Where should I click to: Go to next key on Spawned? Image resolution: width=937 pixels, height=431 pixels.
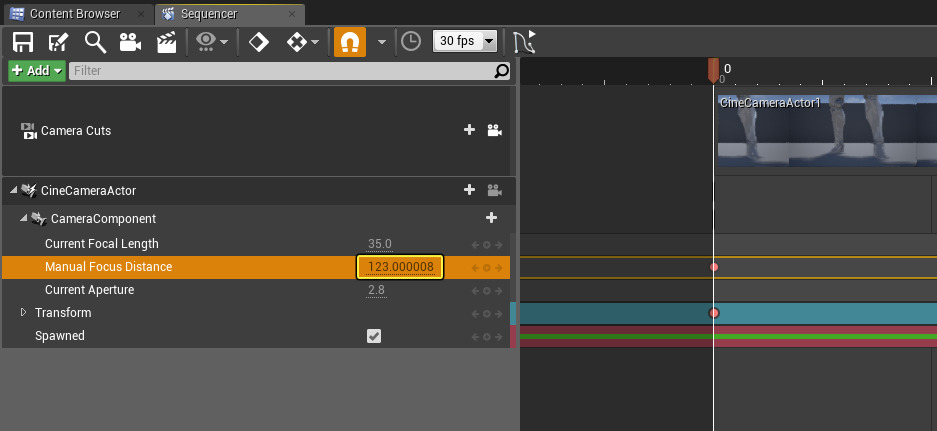[498, 337]
